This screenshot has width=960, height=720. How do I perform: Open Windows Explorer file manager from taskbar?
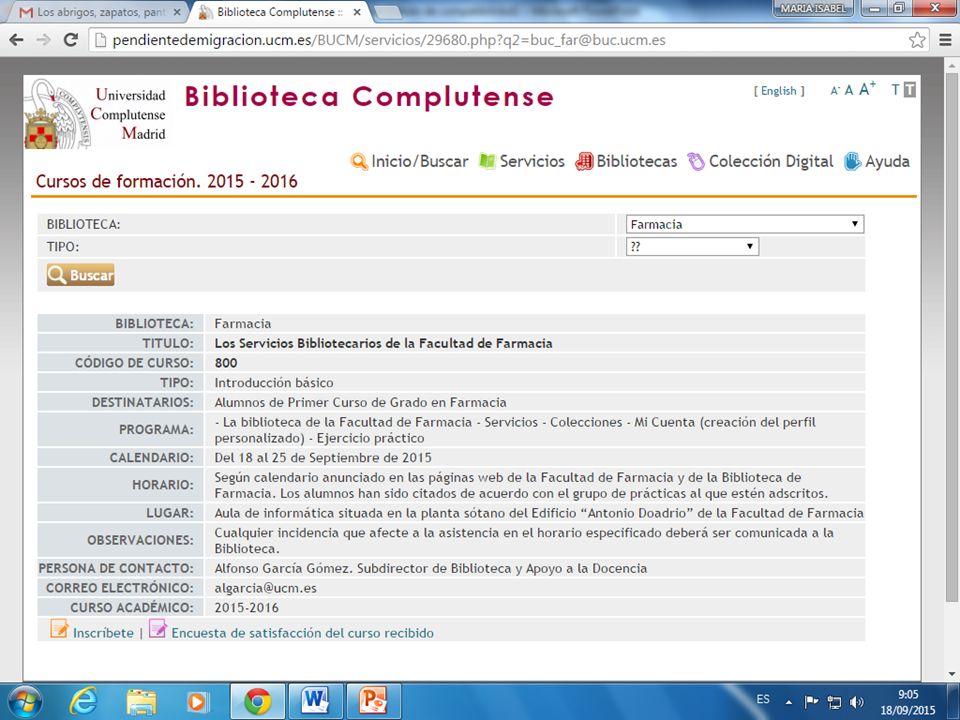(141, 702)
